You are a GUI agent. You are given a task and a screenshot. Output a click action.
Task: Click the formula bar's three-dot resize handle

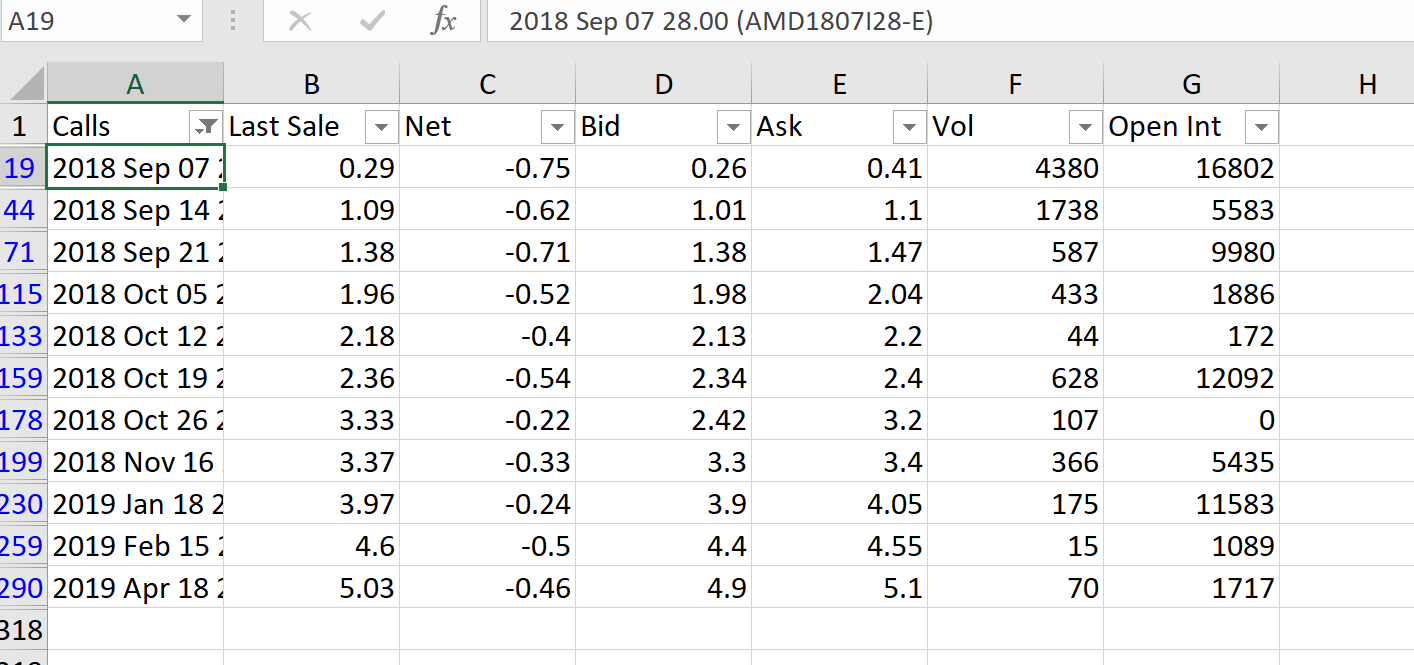point(233,21)
